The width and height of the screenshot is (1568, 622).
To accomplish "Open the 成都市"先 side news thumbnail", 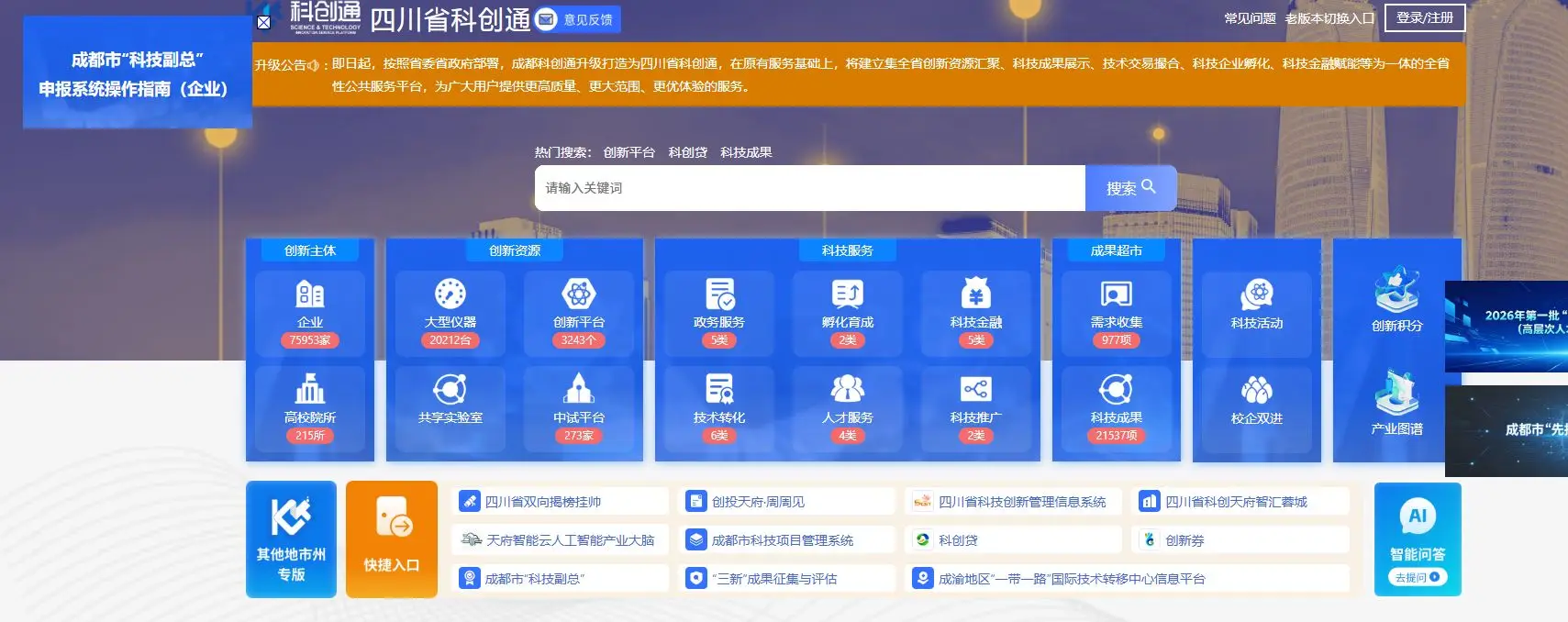I will (x=1507, y=431).
